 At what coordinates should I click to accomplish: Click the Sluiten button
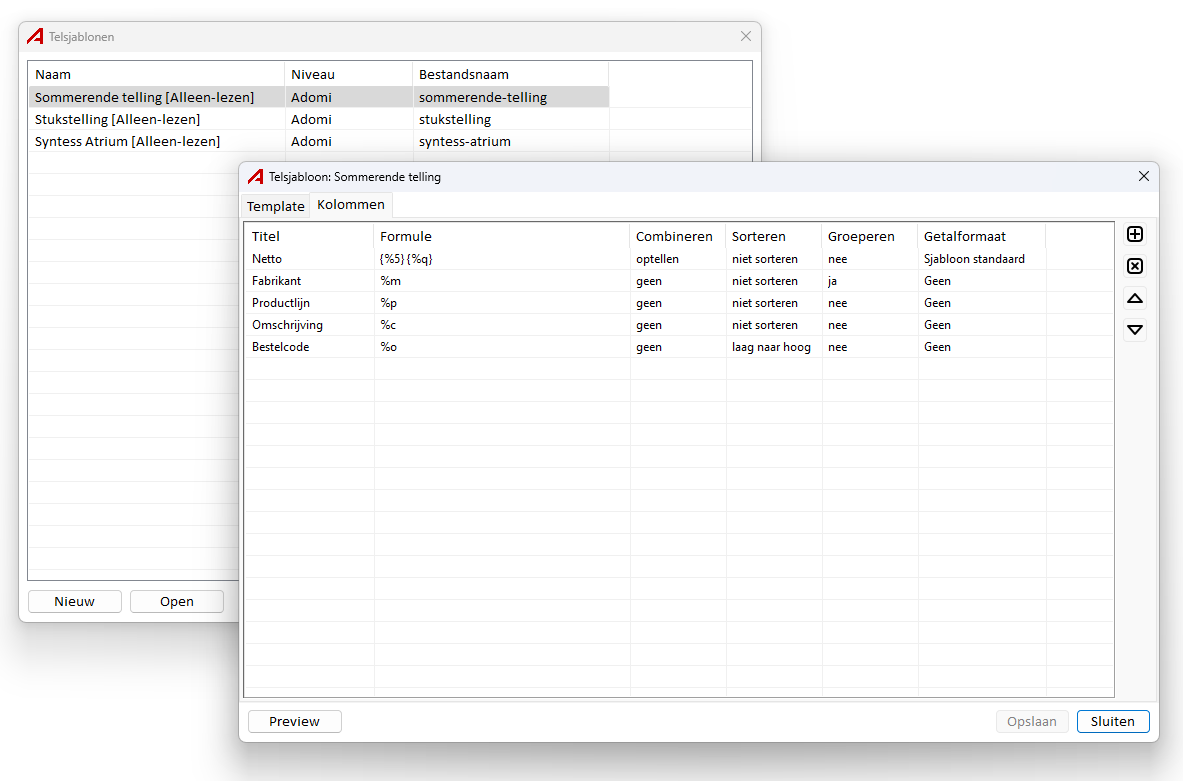[1113, 721]
